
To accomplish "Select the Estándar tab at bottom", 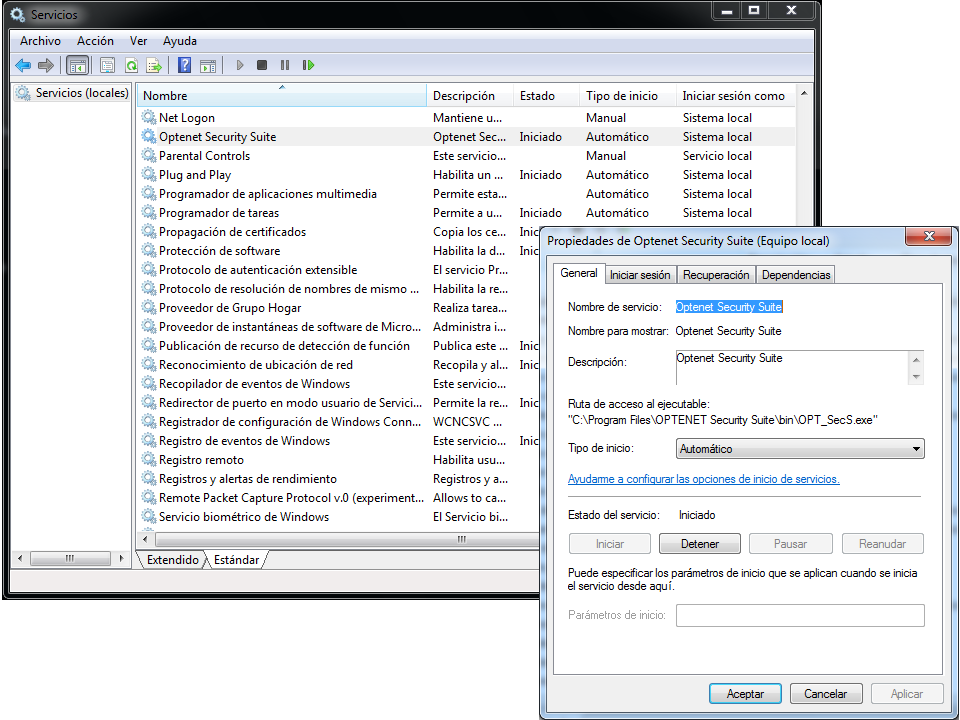I will (236, 560).
